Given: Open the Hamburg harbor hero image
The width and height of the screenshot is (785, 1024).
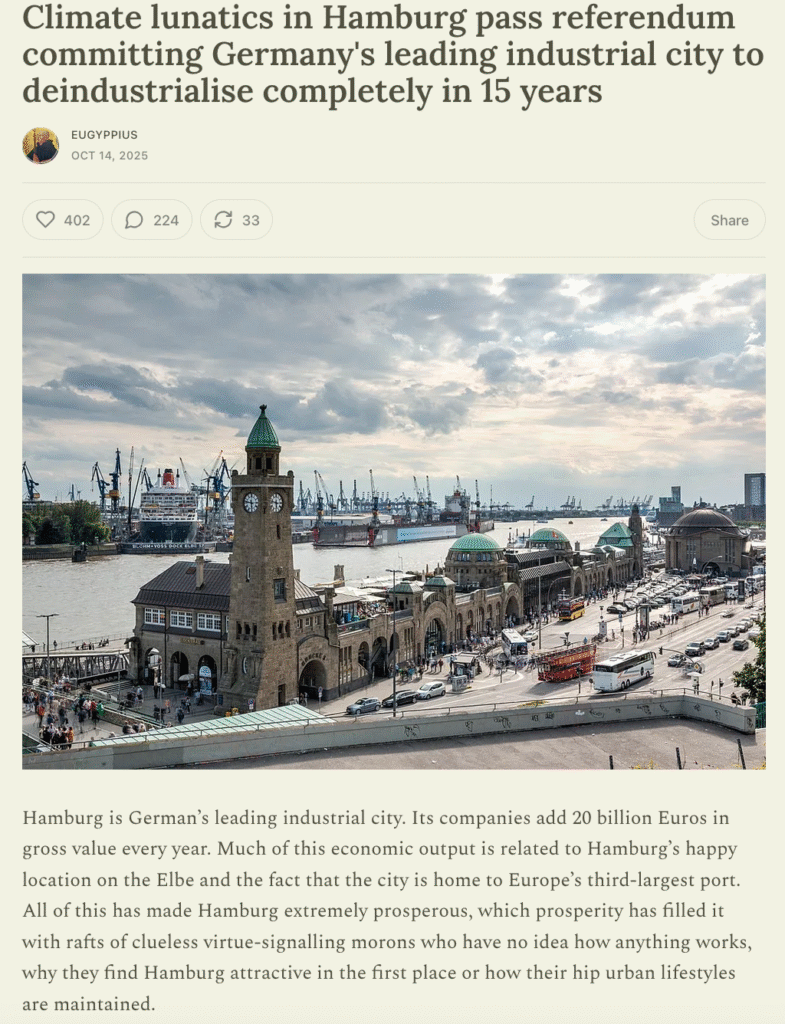Looking at the screenshot, I should (x=393, y=520).
